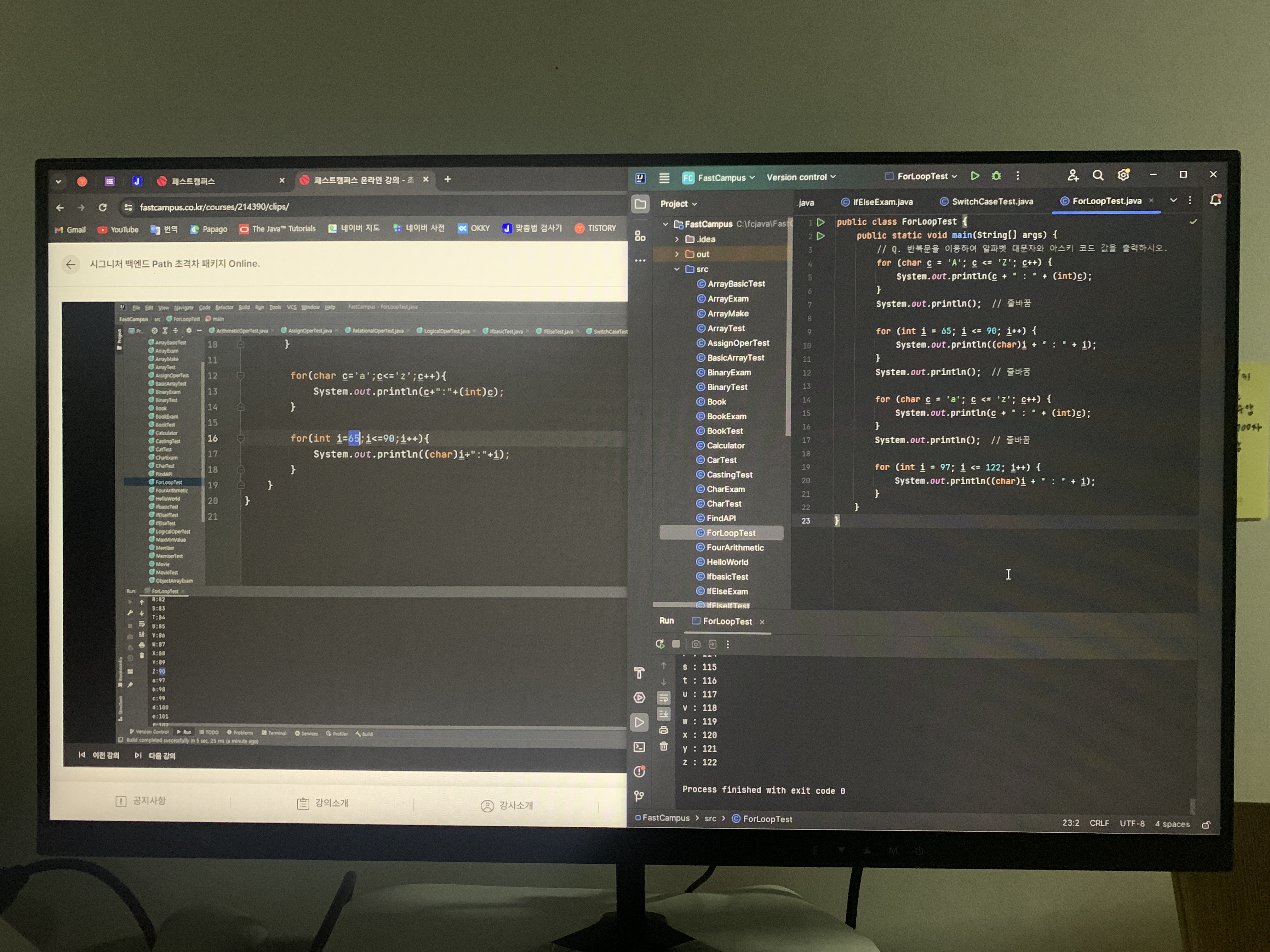Toggle Soft-Wrap in the Run console
Screen dimensions: 1270x952
click(664, 698)
